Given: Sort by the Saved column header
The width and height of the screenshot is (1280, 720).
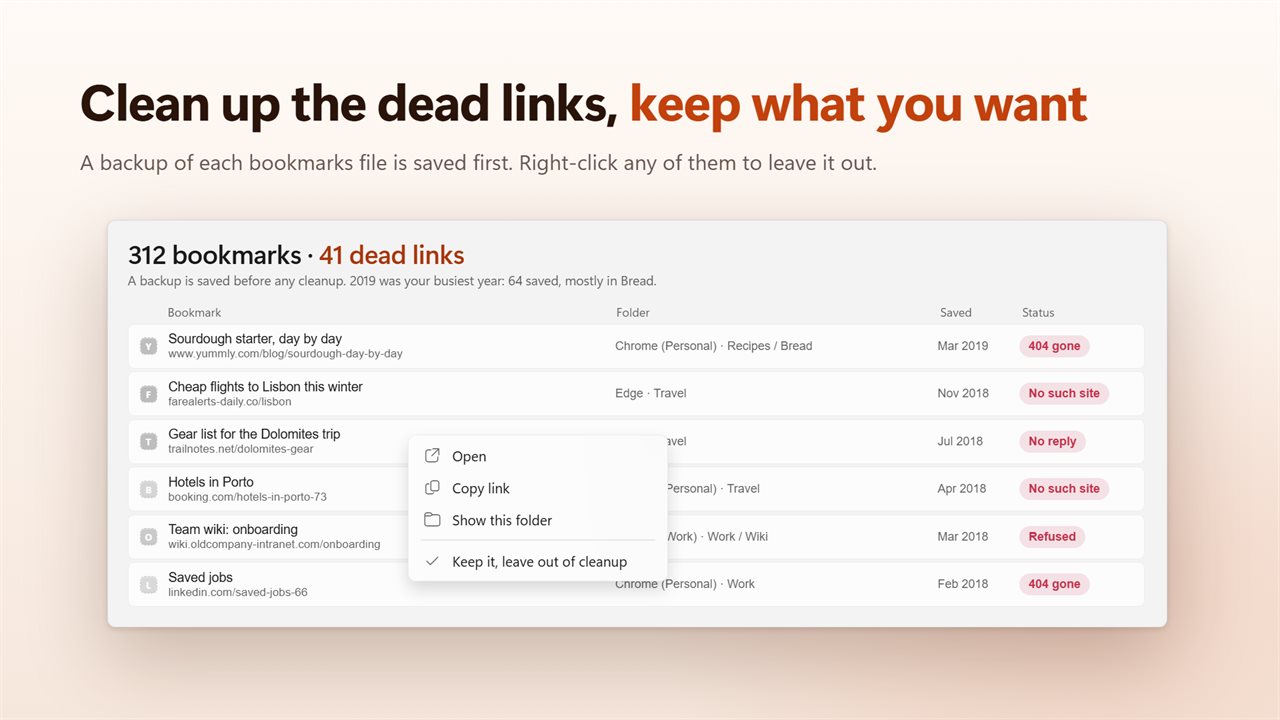Looking at the screenshot, I should click(x=956, y=312).
